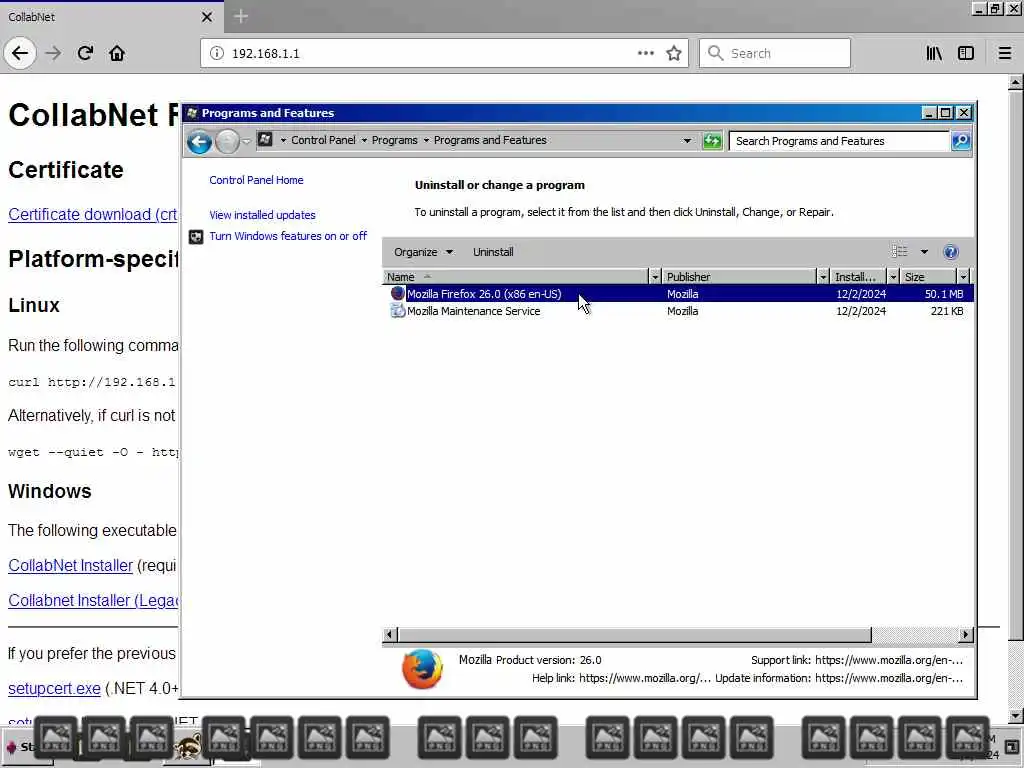Click the 221 KB size cell
The width and height of the screenshot is (1024, 768).
coord(946,312)
